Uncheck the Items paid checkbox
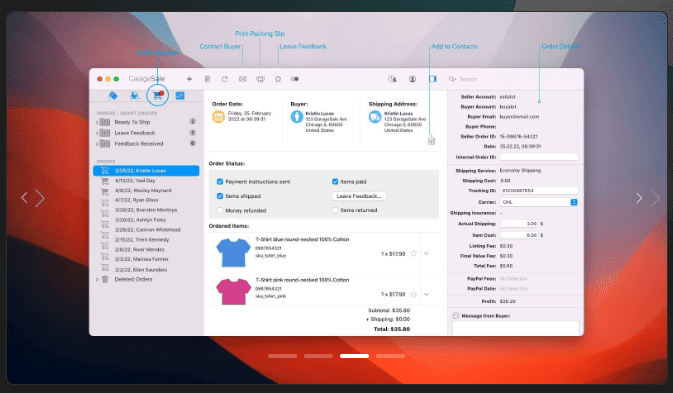The height and width of the screenshot is (393, 673). pos(335,182)
